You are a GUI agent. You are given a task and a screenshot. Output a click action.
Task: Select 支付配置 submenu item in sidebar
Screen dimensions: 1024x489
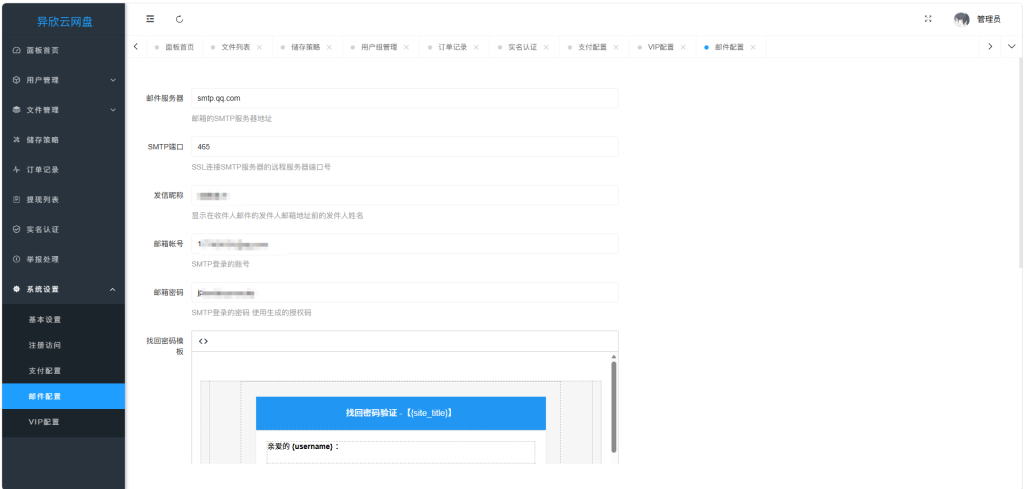tap(63, 371)
